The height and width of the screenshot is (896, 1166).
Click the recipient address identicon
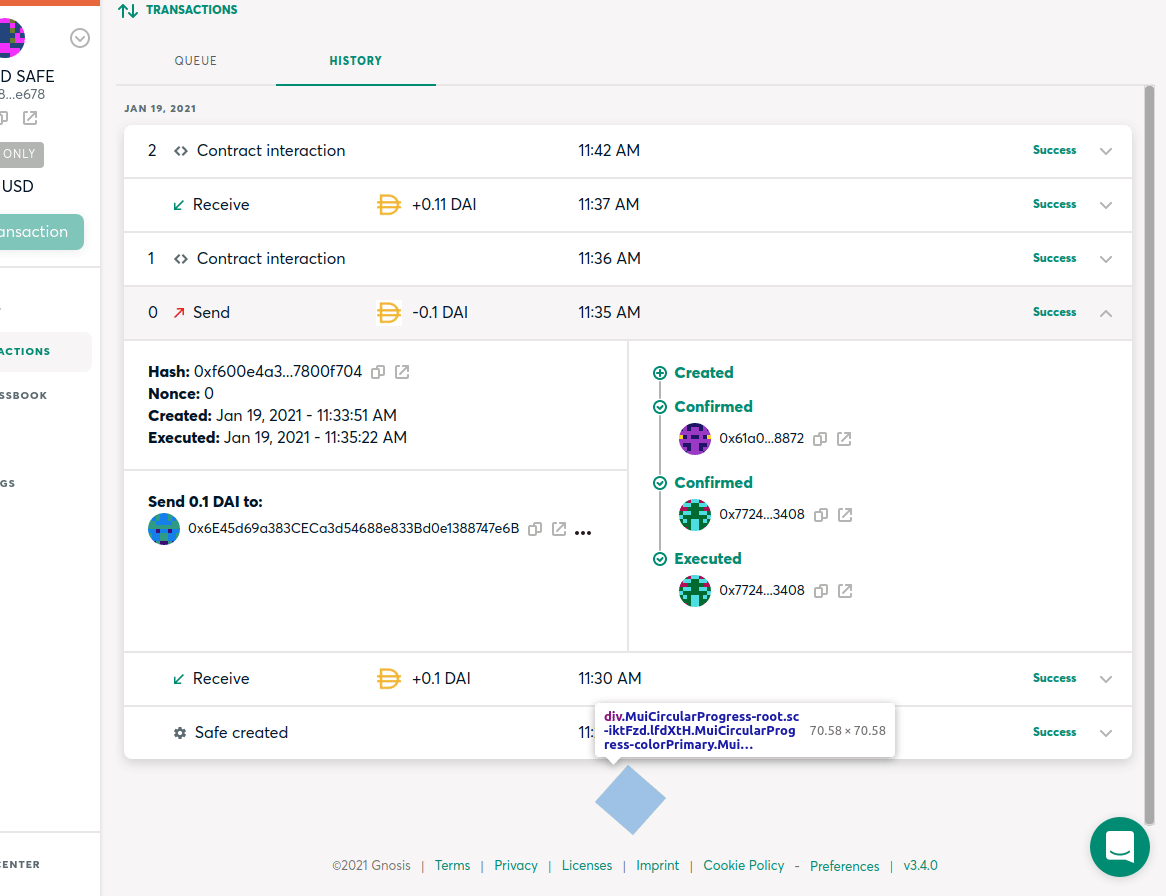click(164, 529)
